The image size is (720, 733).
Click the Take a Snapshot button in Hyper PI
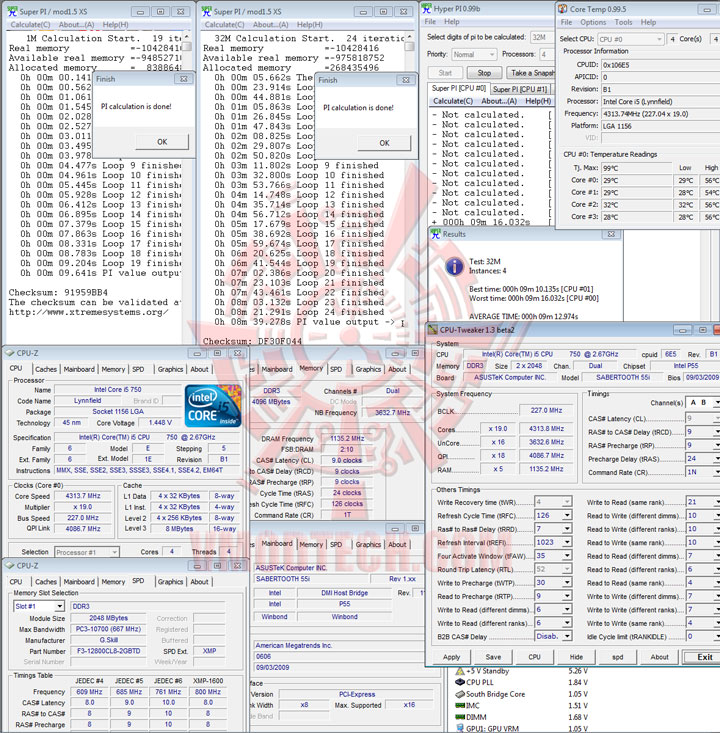(x=531, y=73)
